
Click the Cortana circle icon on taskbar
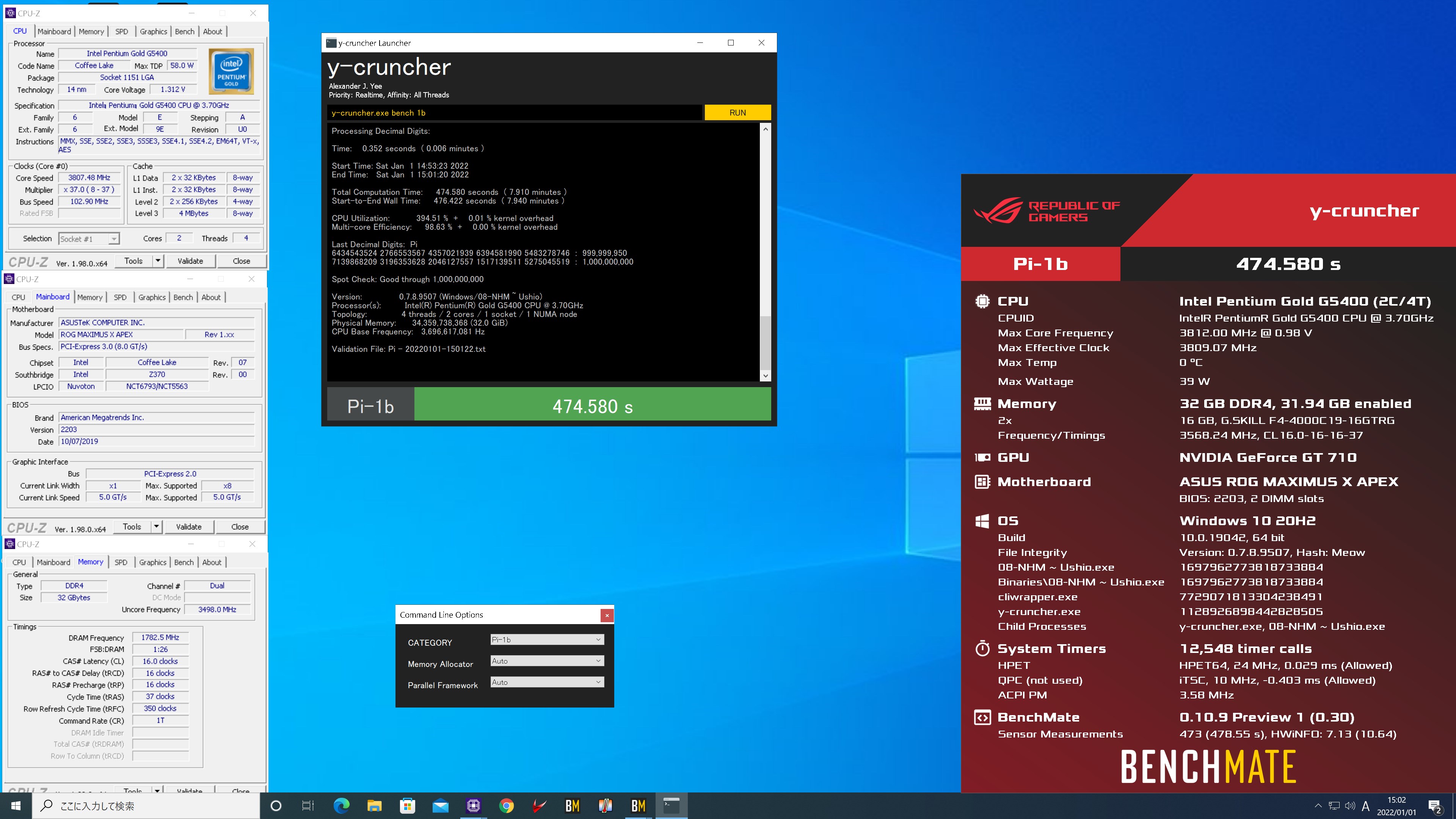point(276,805)
